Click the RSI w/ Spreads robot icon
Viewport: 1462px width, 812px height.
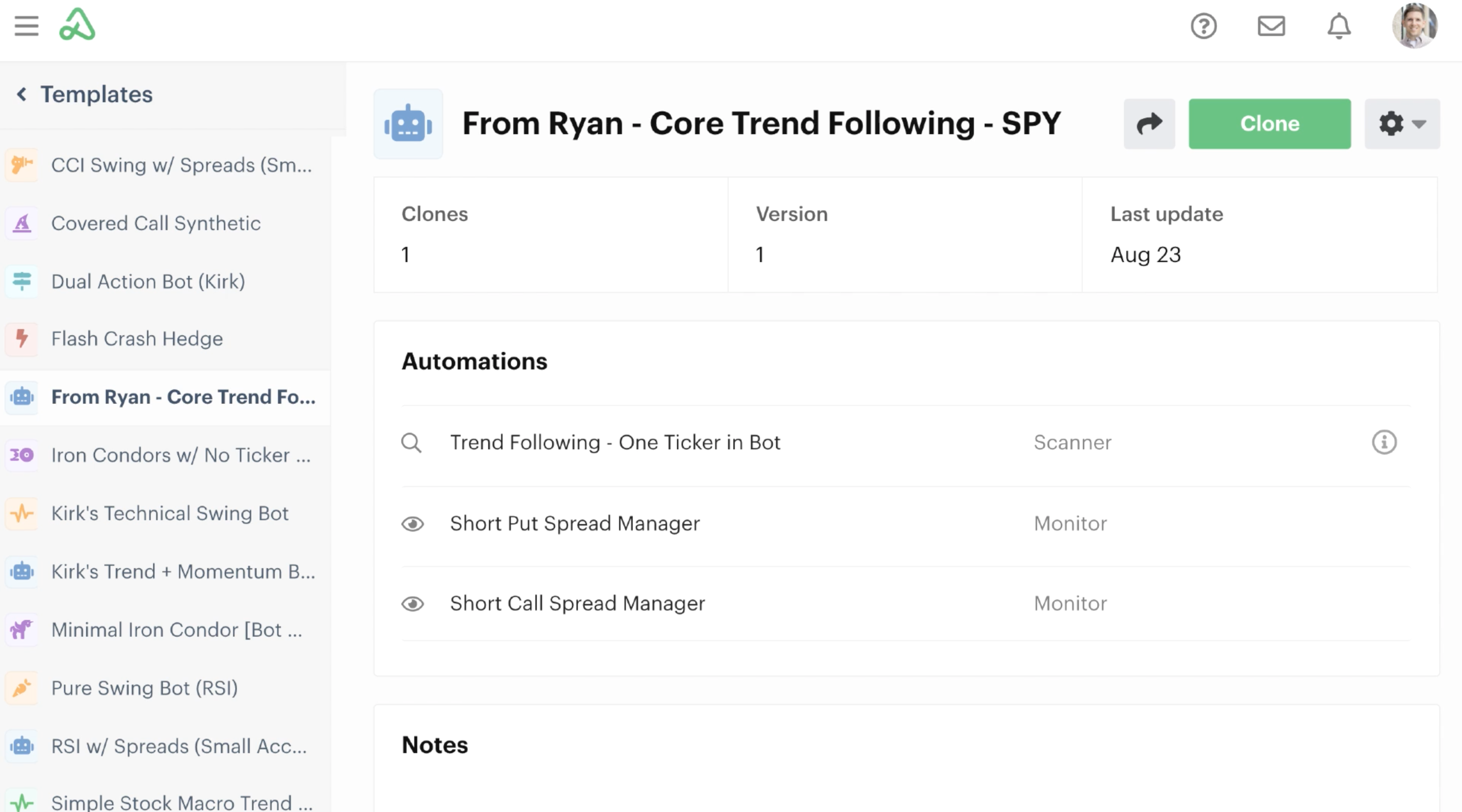pyautogui.click(x=22, y=746)
